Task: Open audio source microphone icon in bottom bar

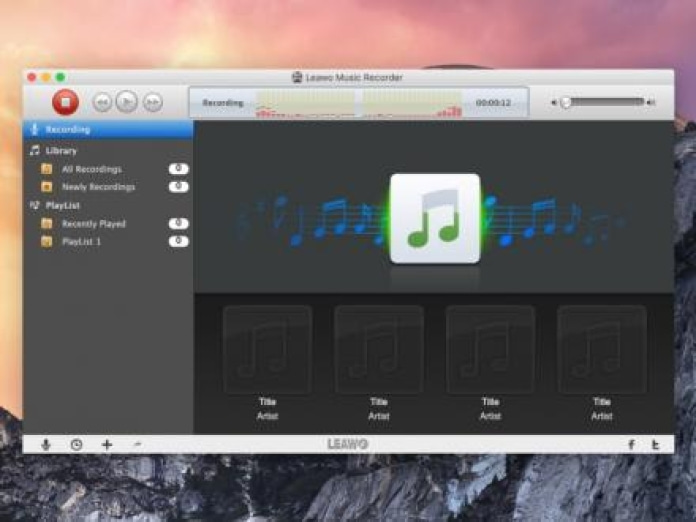Action: (46, 444)
